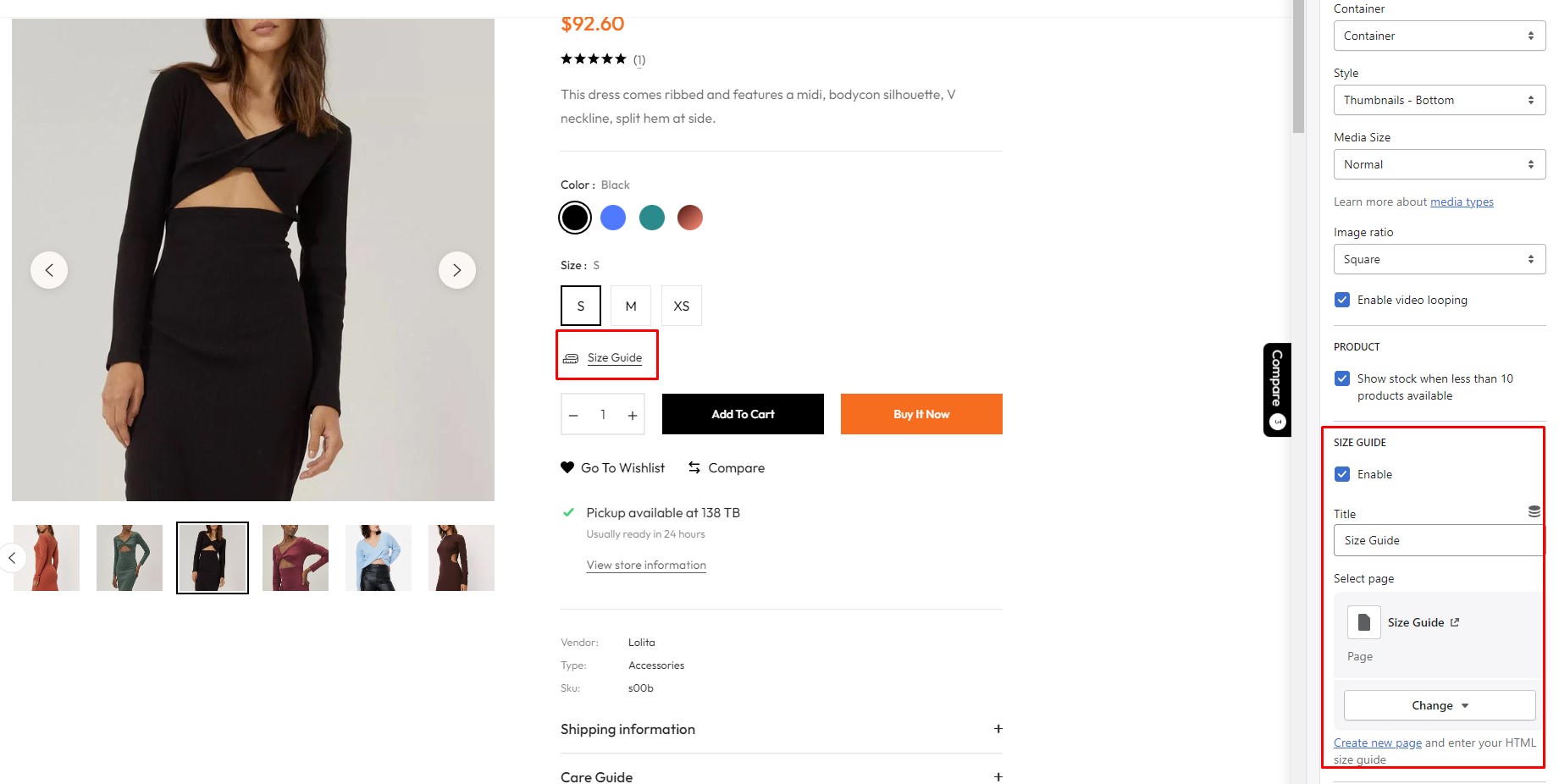The height and width of the screenshot is (784, 1559).
Task: Open the Style dropdown showing Thumbnails - Bottom
Action: [x=1439, y=100]
